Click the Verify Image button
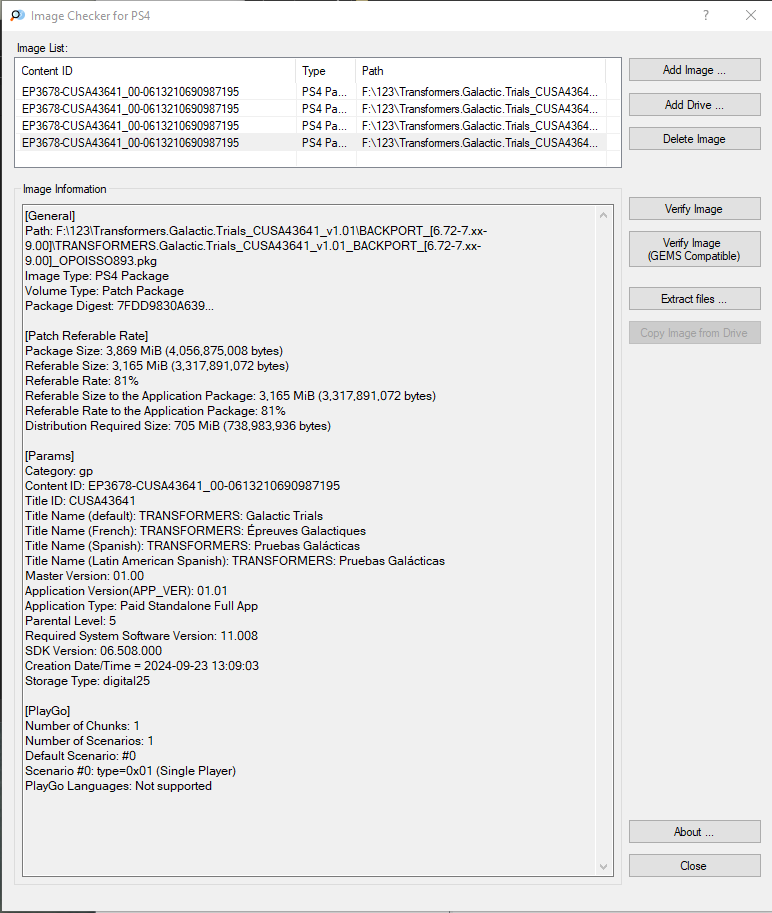The width and height of the screenshot is (772, 913). pos(695,208)
